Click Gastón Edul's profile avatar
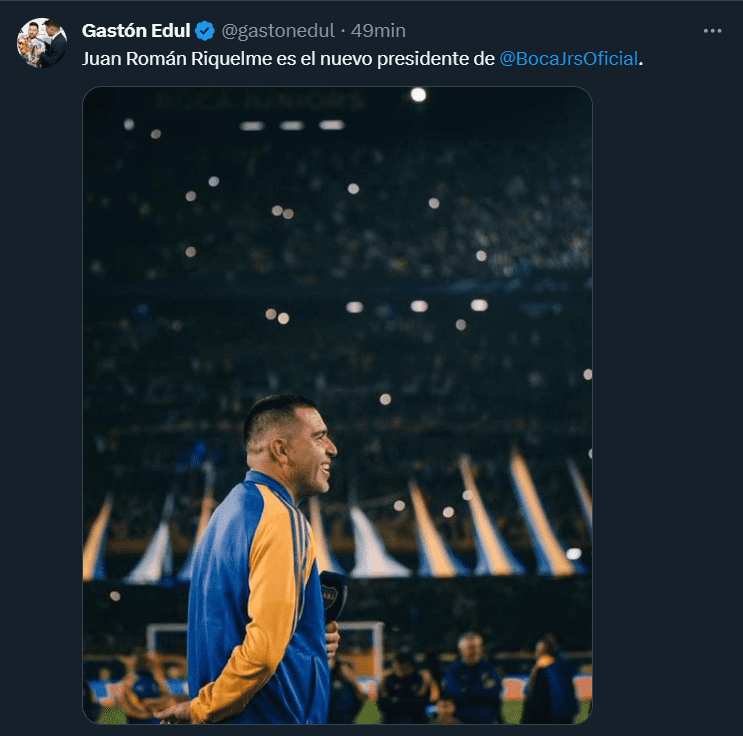The height and width of the screenshot is (736, 743). [x=42, y=43]
